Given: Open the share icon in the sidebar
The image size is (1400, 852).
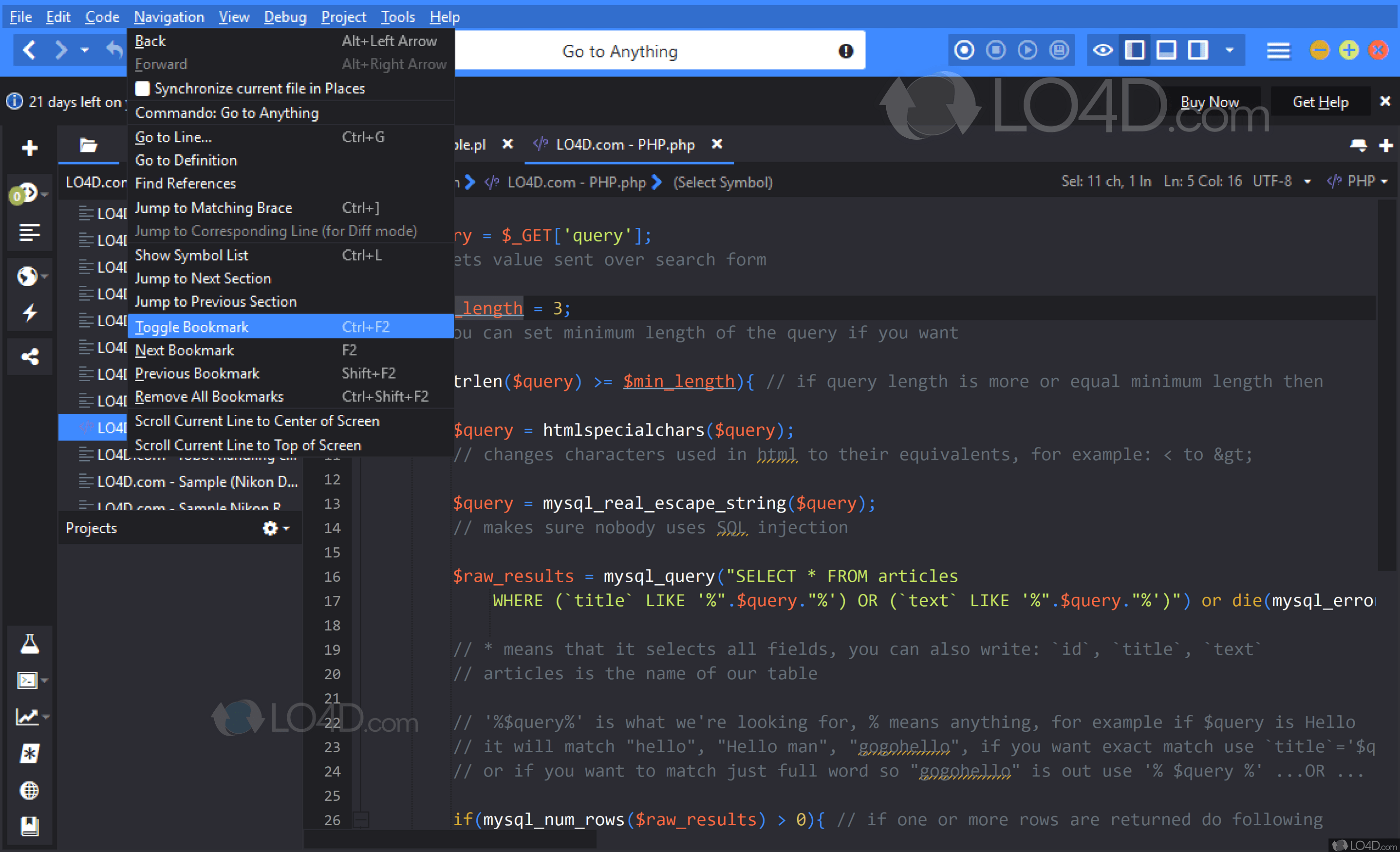Looking at the screenshot, I should [29, 357].
